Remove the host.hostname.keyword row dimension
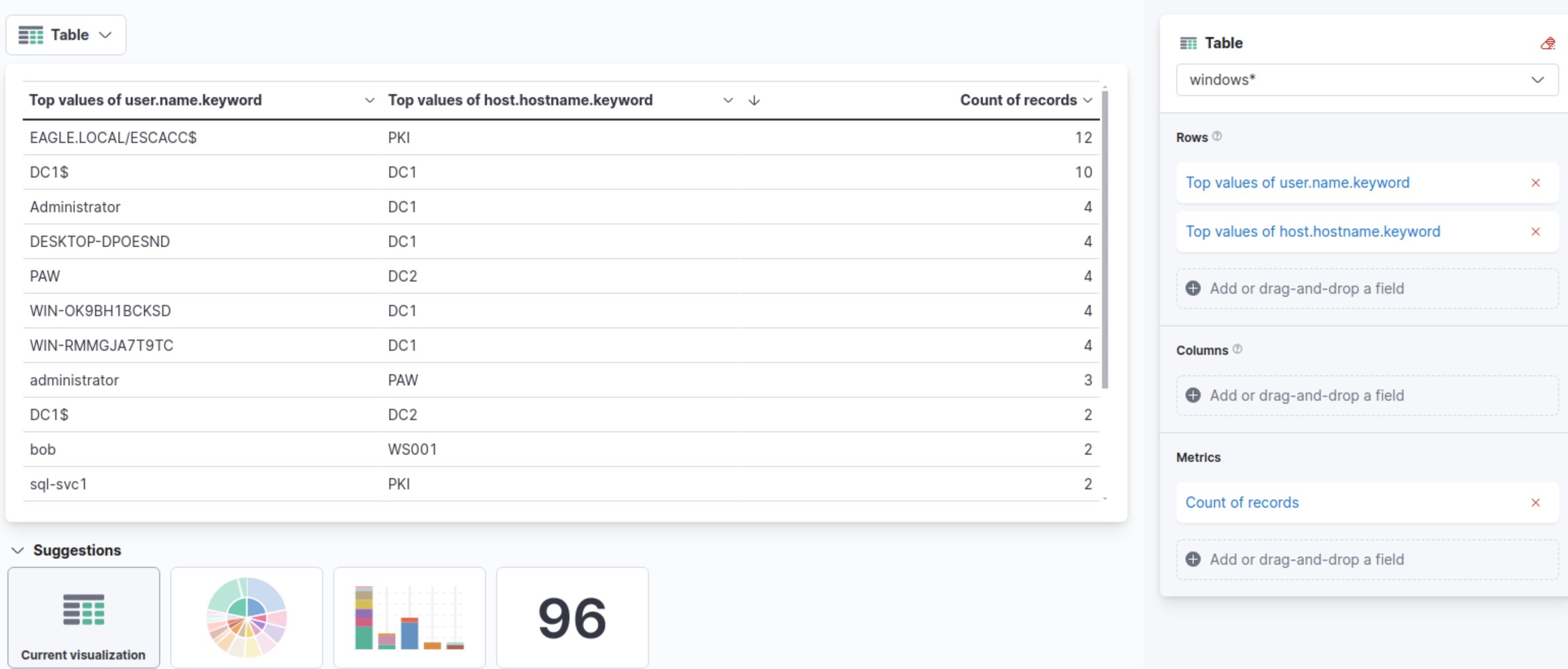This screenshot has height=669, width=1568. [1535, 232]
